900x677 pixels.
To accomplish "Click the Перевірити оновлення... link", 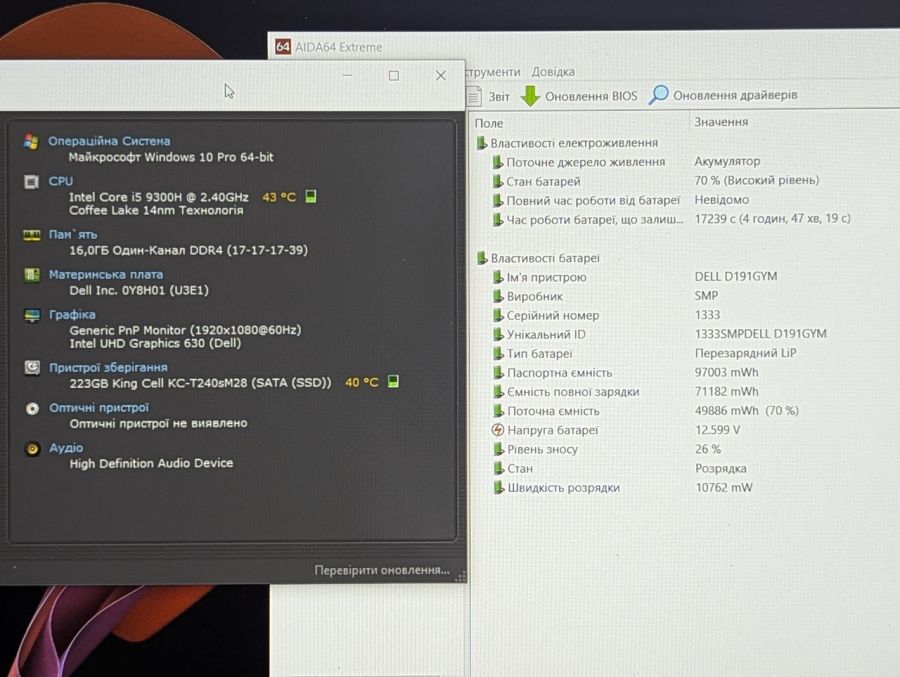I will (x=382, y=570).
